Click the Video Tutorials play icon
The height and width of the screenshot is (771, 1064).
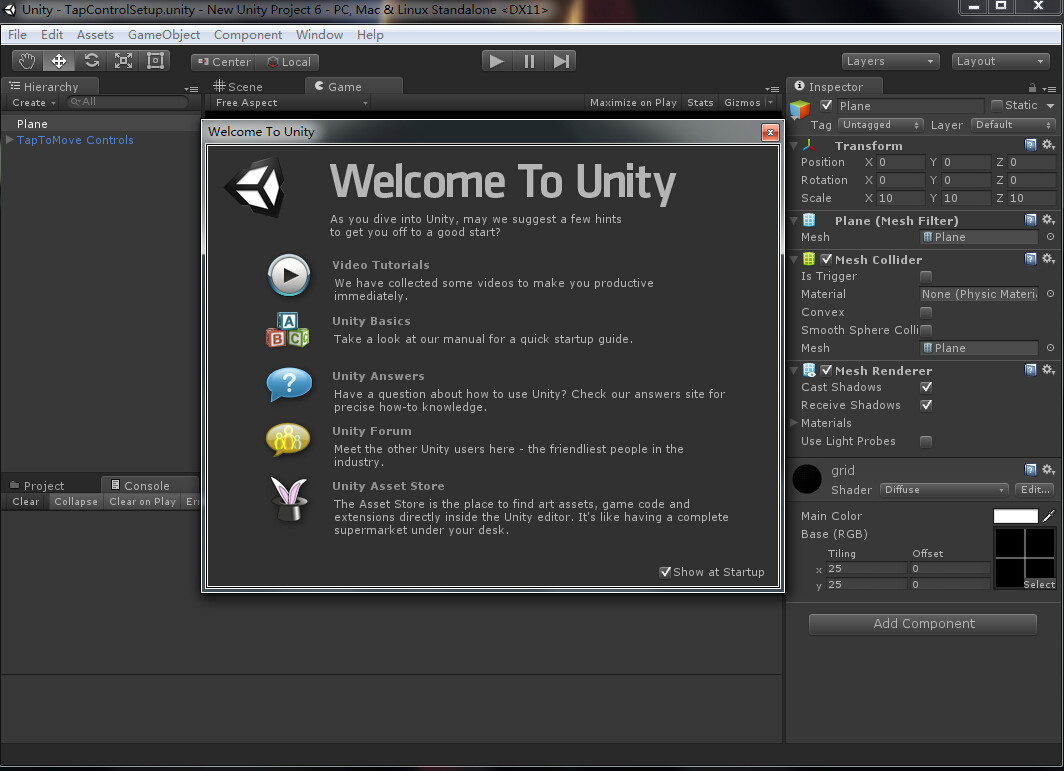pos(289,276)
